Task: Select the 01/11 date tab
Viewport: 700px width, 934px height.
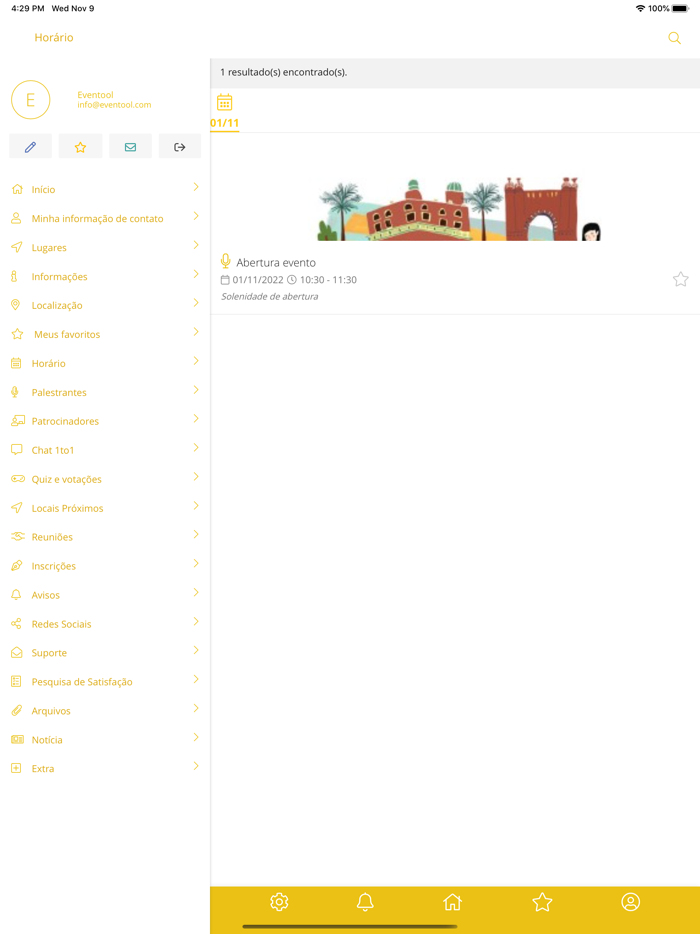Action: [225, 111]
